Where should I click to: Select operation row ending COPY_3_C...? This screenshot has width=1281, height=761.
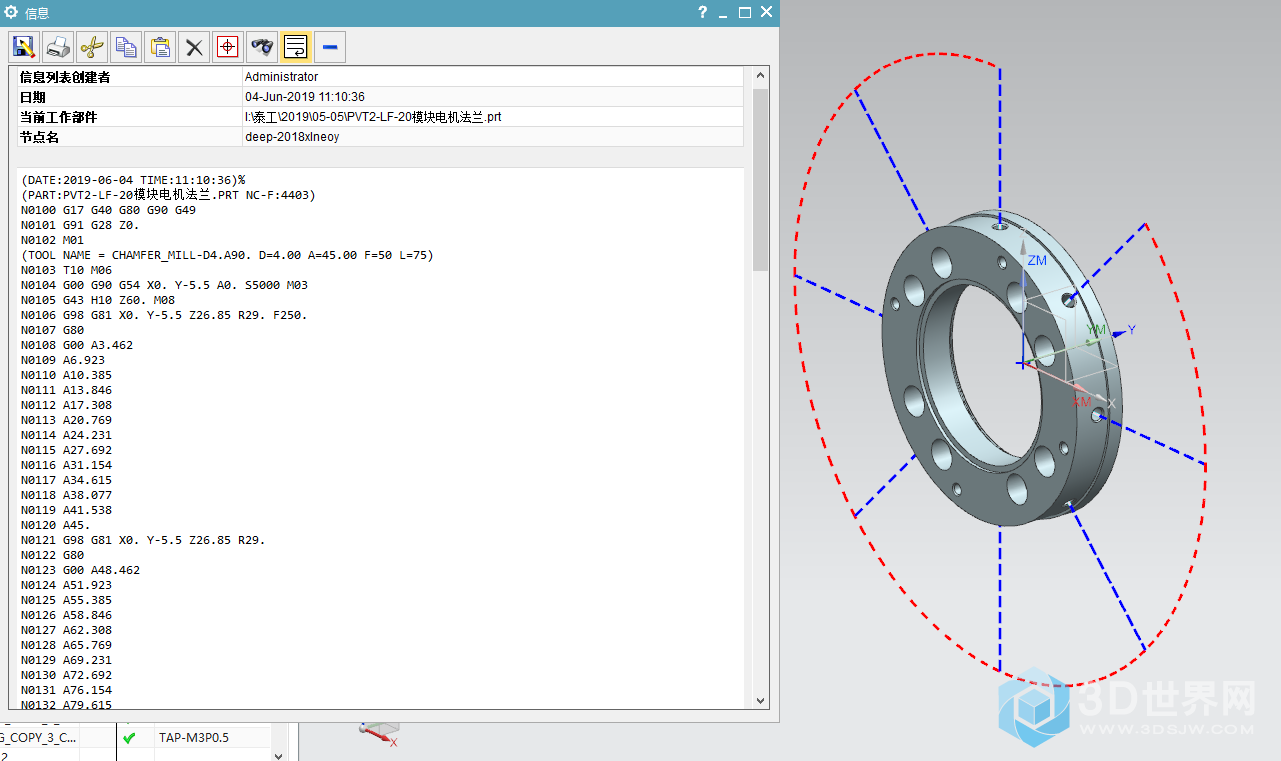tap(39, 738)
